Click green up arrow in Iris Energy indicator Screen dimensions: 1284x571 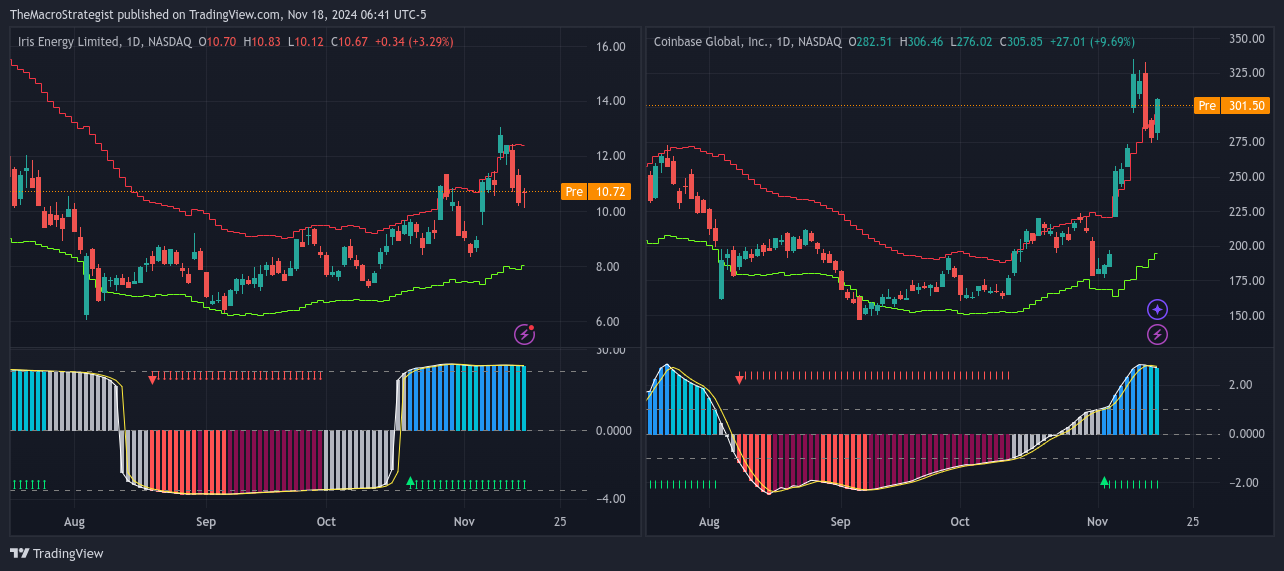(x=410, y=482)
